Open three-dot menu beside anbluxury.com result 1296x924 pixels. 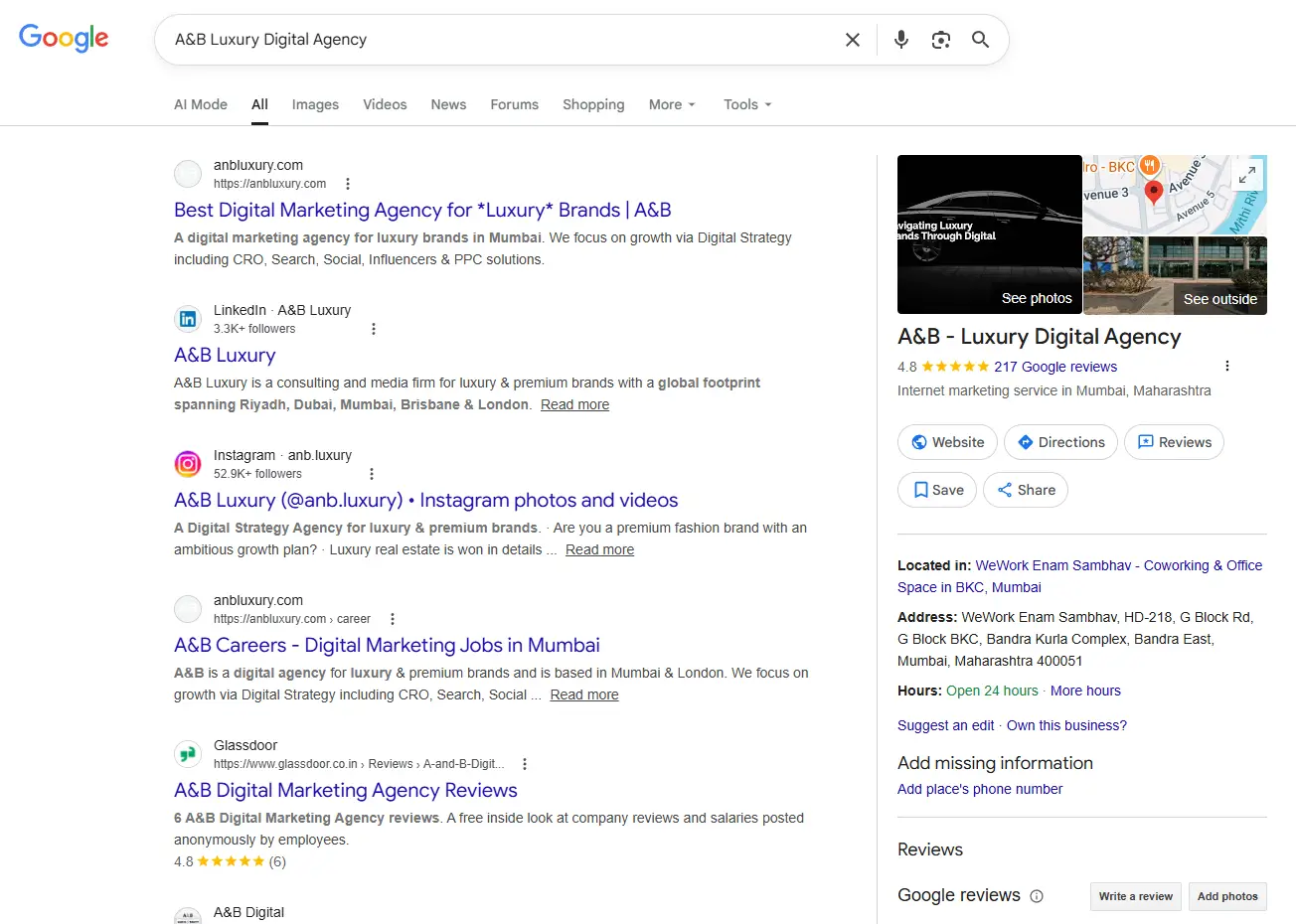coord(348,184)
